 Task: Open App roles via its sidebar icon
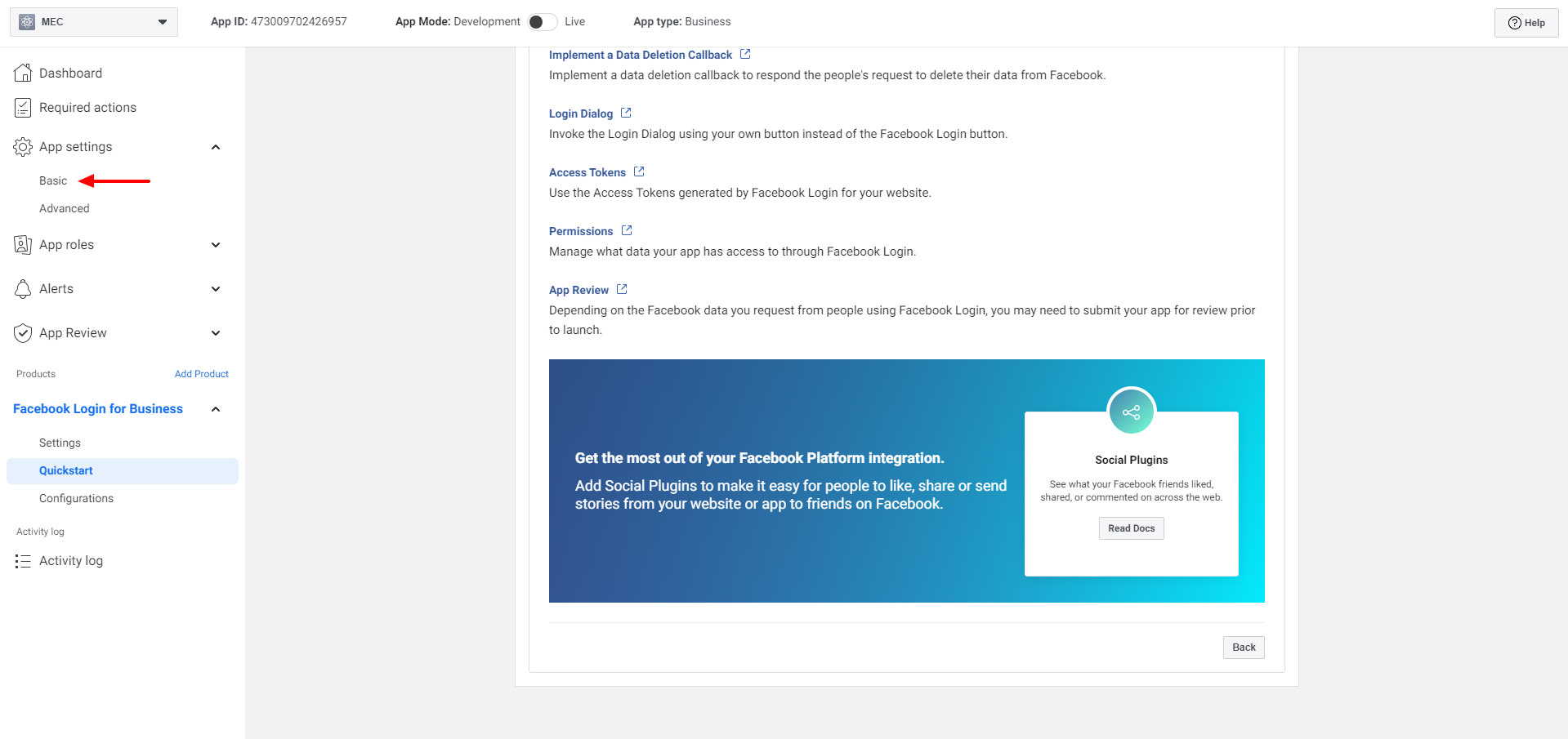point(23,244)
